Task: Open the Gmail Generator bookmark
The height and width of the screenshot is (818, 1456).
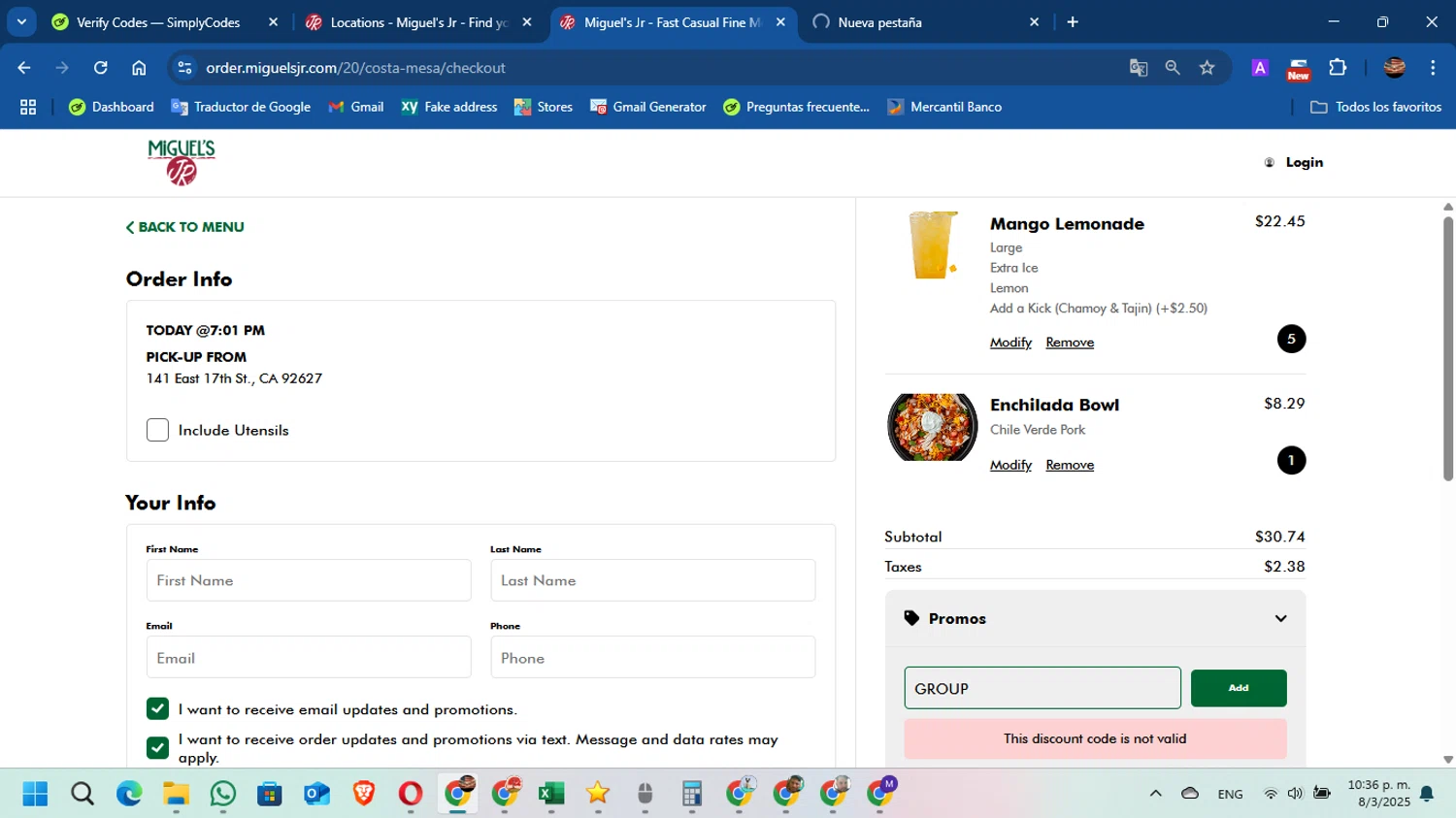Action: click(648, 107)
